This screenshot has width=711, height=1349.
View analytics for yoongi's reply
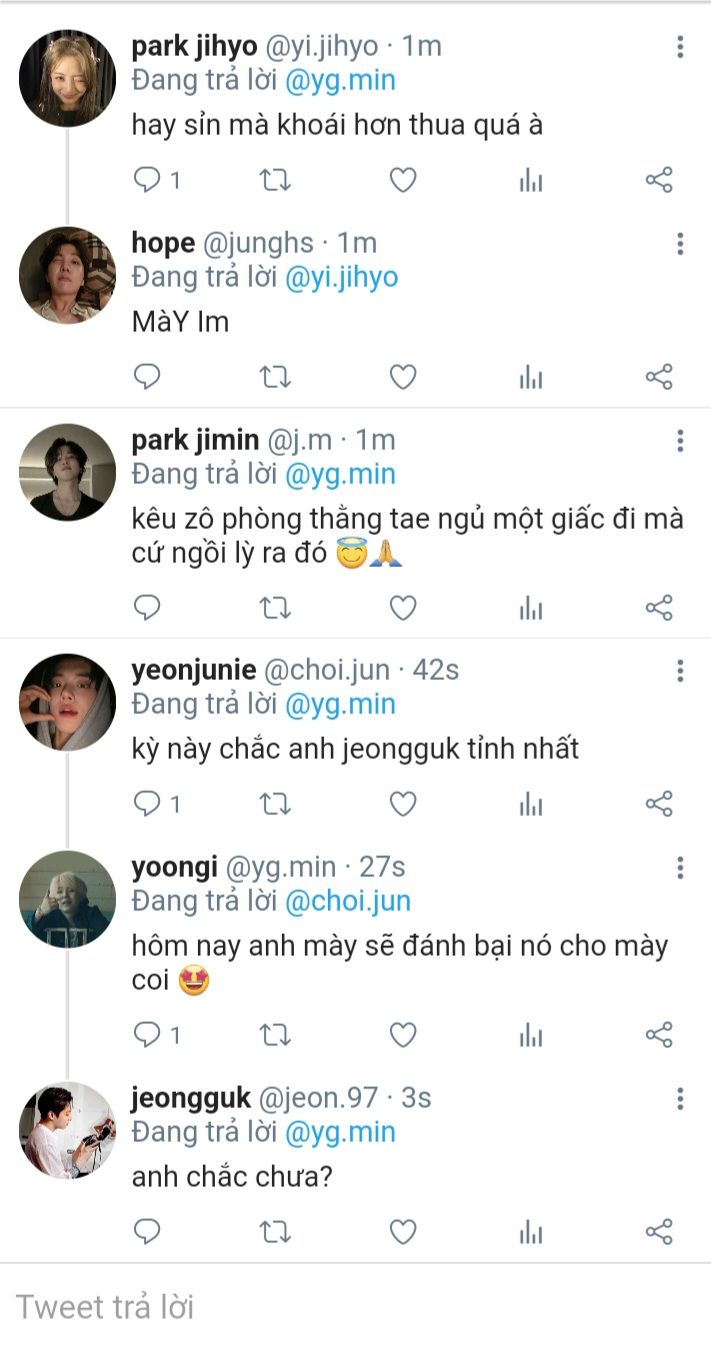(531, 1034)
